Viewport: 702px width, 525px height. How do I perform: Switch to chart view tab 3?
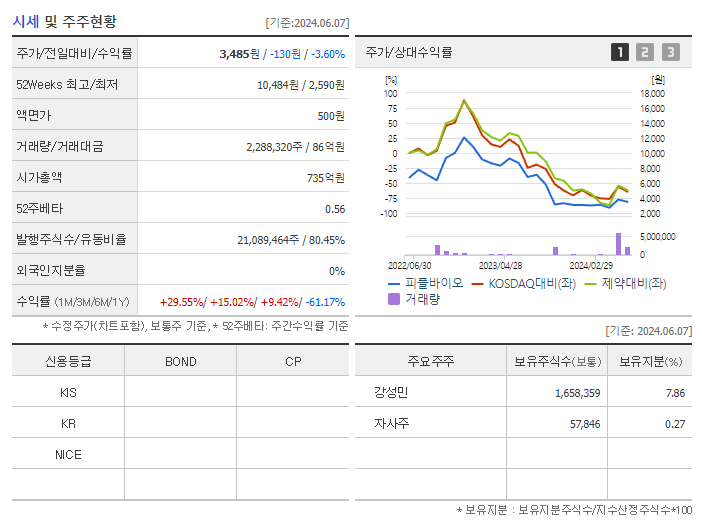click(x=671, y=52)
